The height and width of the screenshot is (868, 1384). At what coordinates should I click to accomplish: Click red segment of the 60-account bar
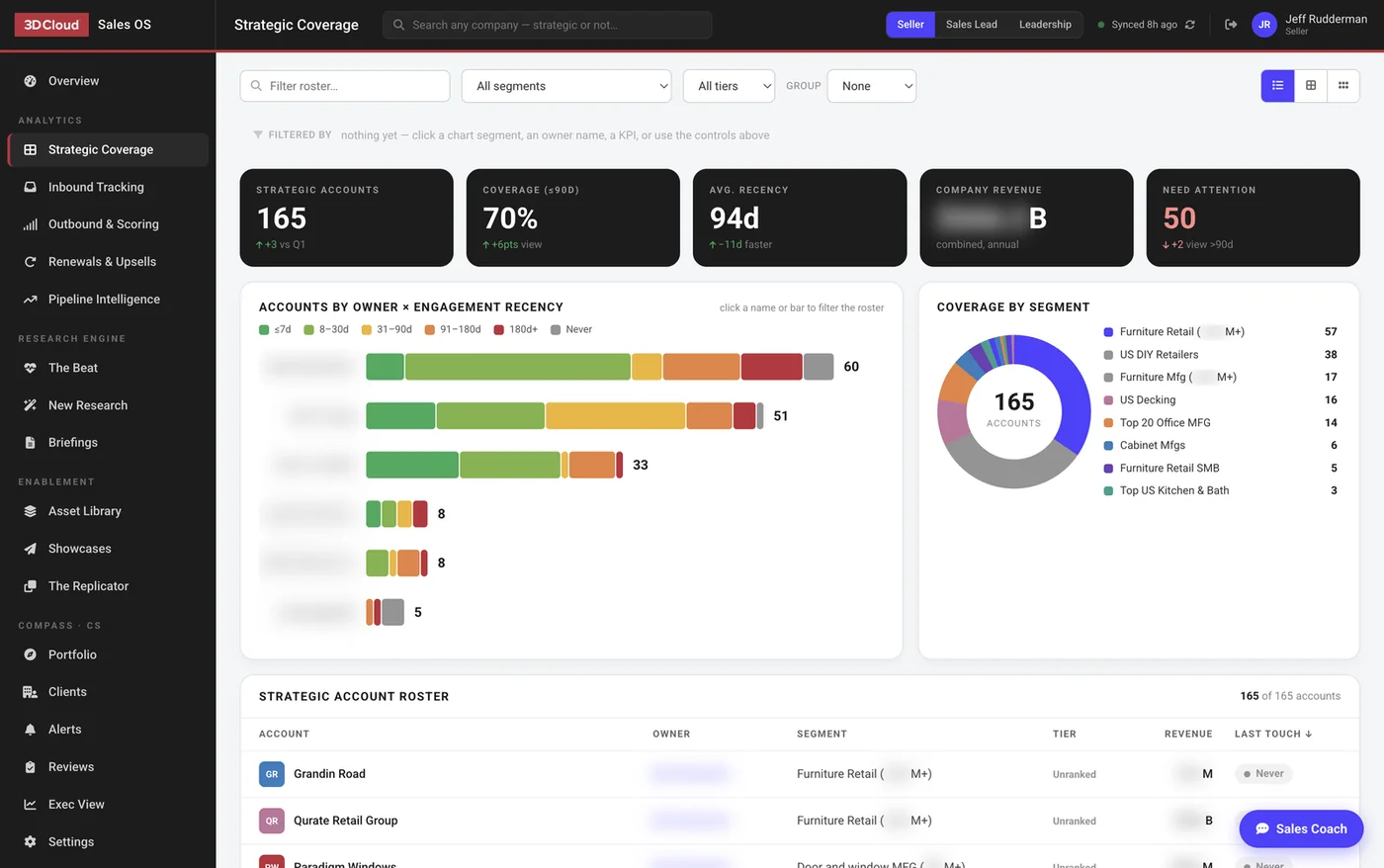click(771, 367)
